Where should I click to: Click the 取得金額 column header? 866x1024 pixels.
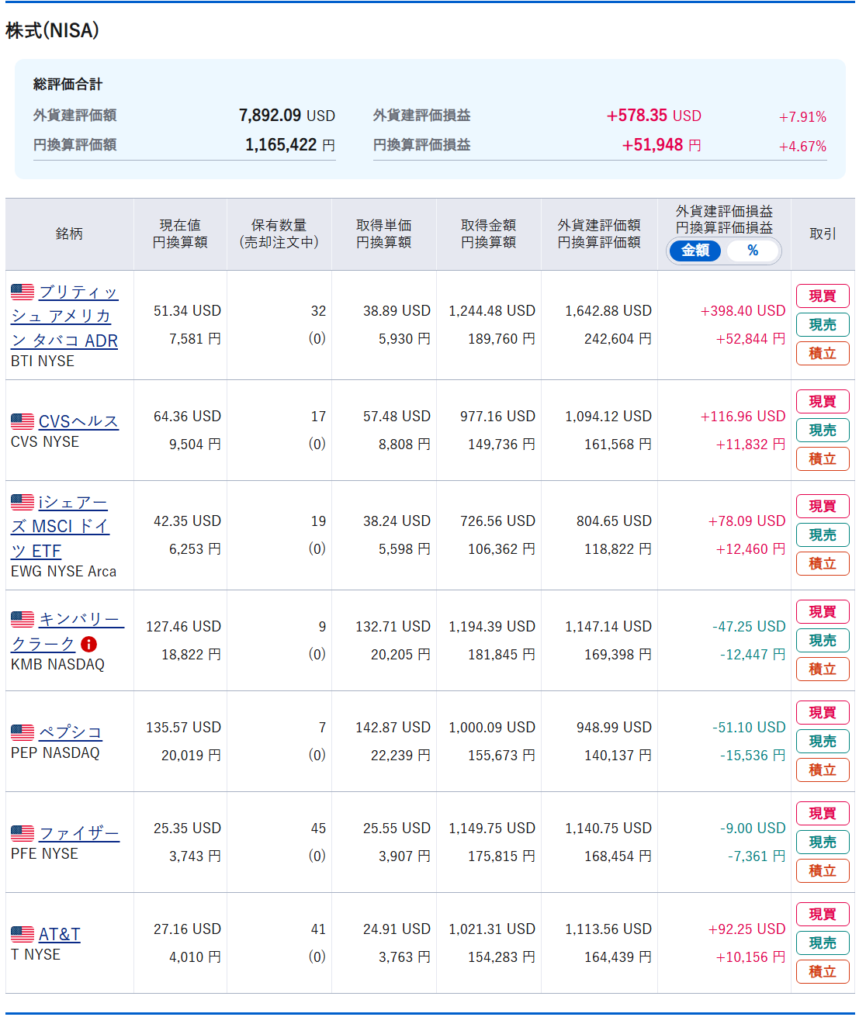coord(489,234)
